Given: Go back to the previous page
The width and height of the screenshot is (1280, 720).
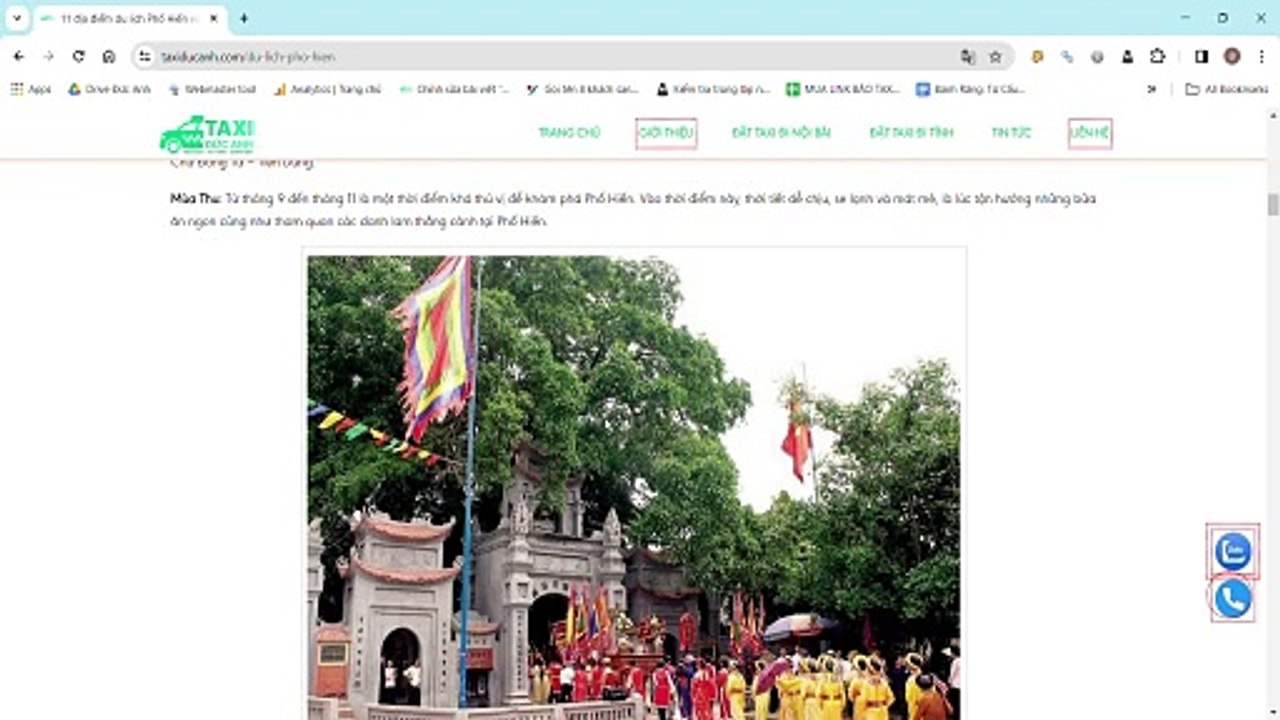Looking at the screenshot, I should click(x=18, y=57).
